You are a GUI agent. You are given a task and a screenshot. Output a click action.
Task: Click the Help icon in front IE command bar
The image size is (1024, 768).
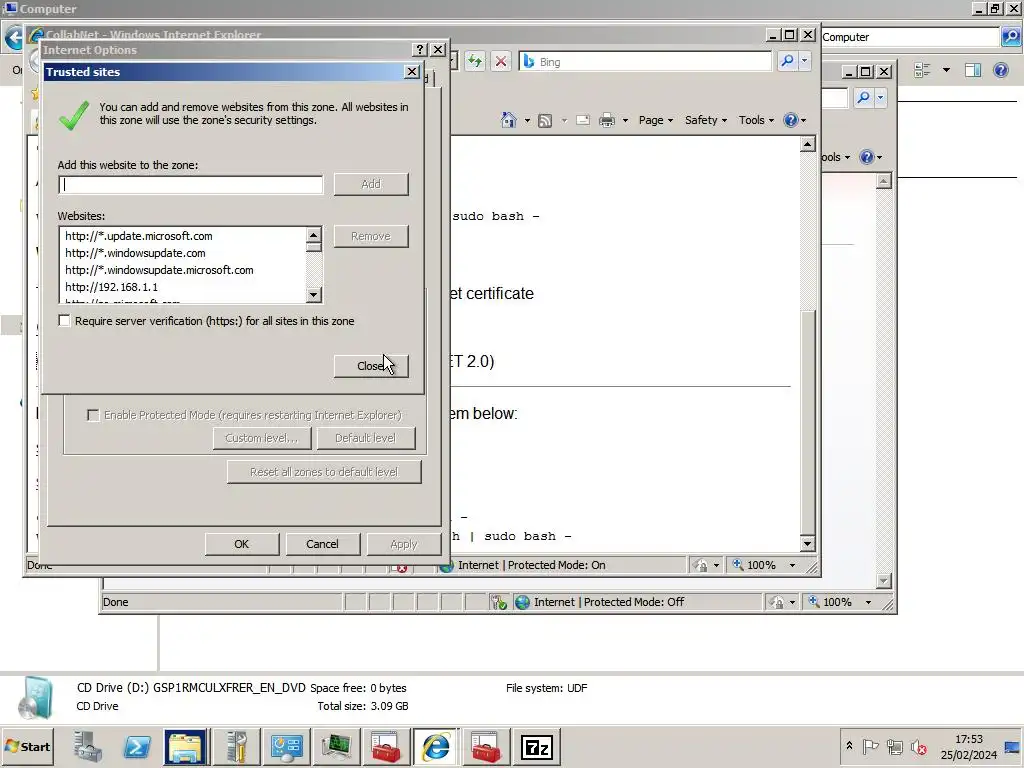[791, 120]
